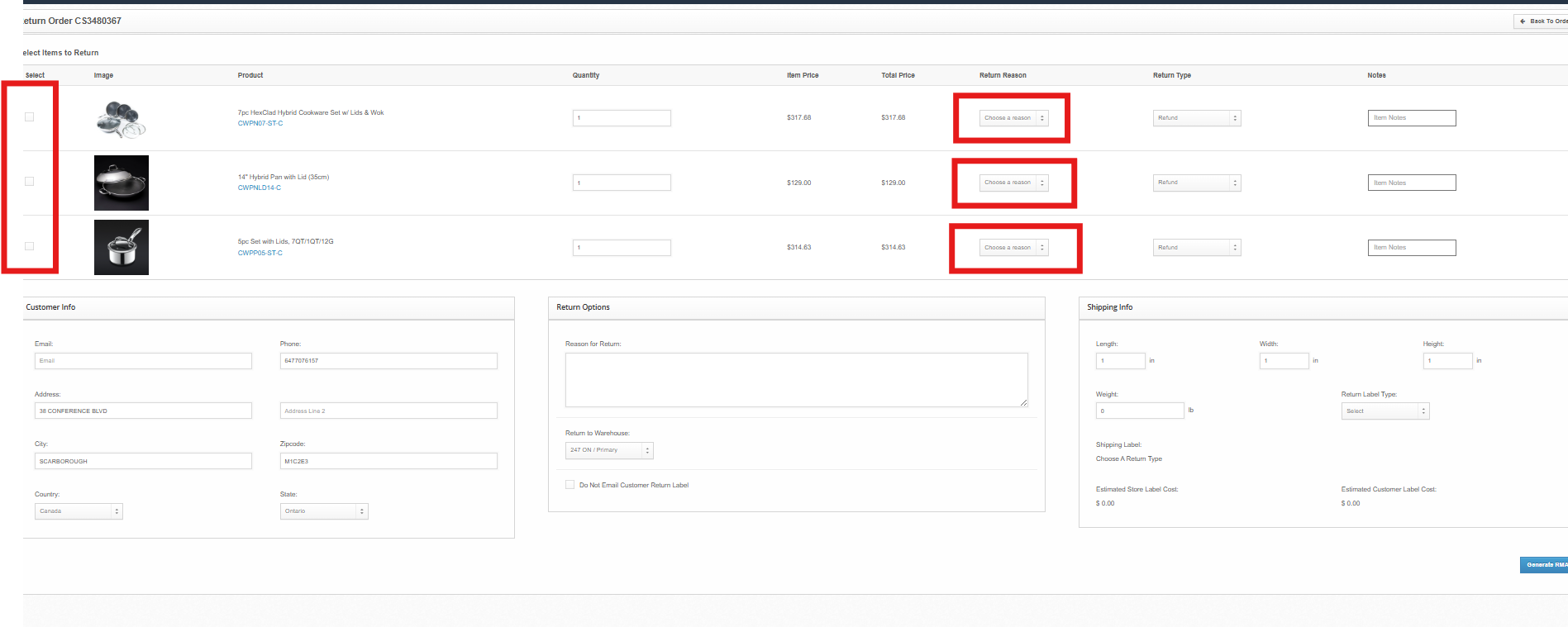This screenshot has height=627, width=1568.
Task: Click the shipping Length field
Action: point(1121,361)
